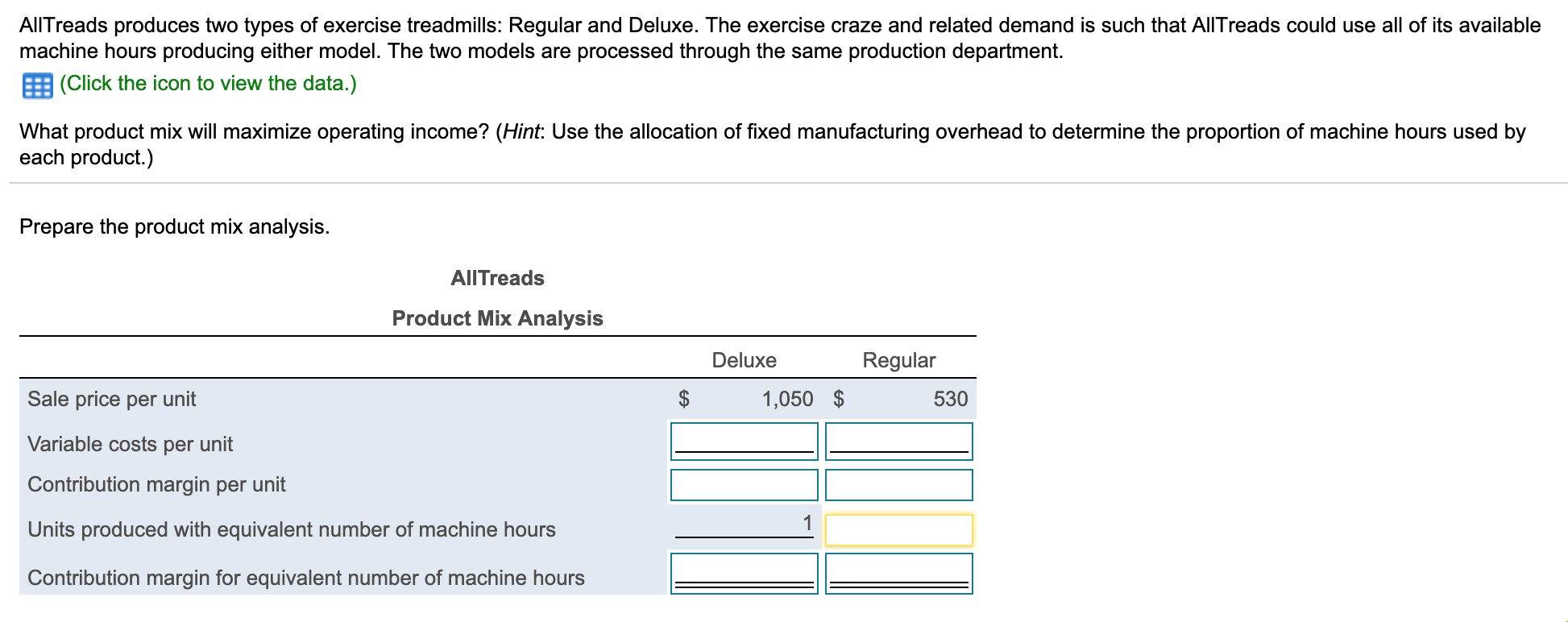Viewport: 1568px width, 622px height.
Task: Click the Regular sale price value 530
Action: (951, 399)
